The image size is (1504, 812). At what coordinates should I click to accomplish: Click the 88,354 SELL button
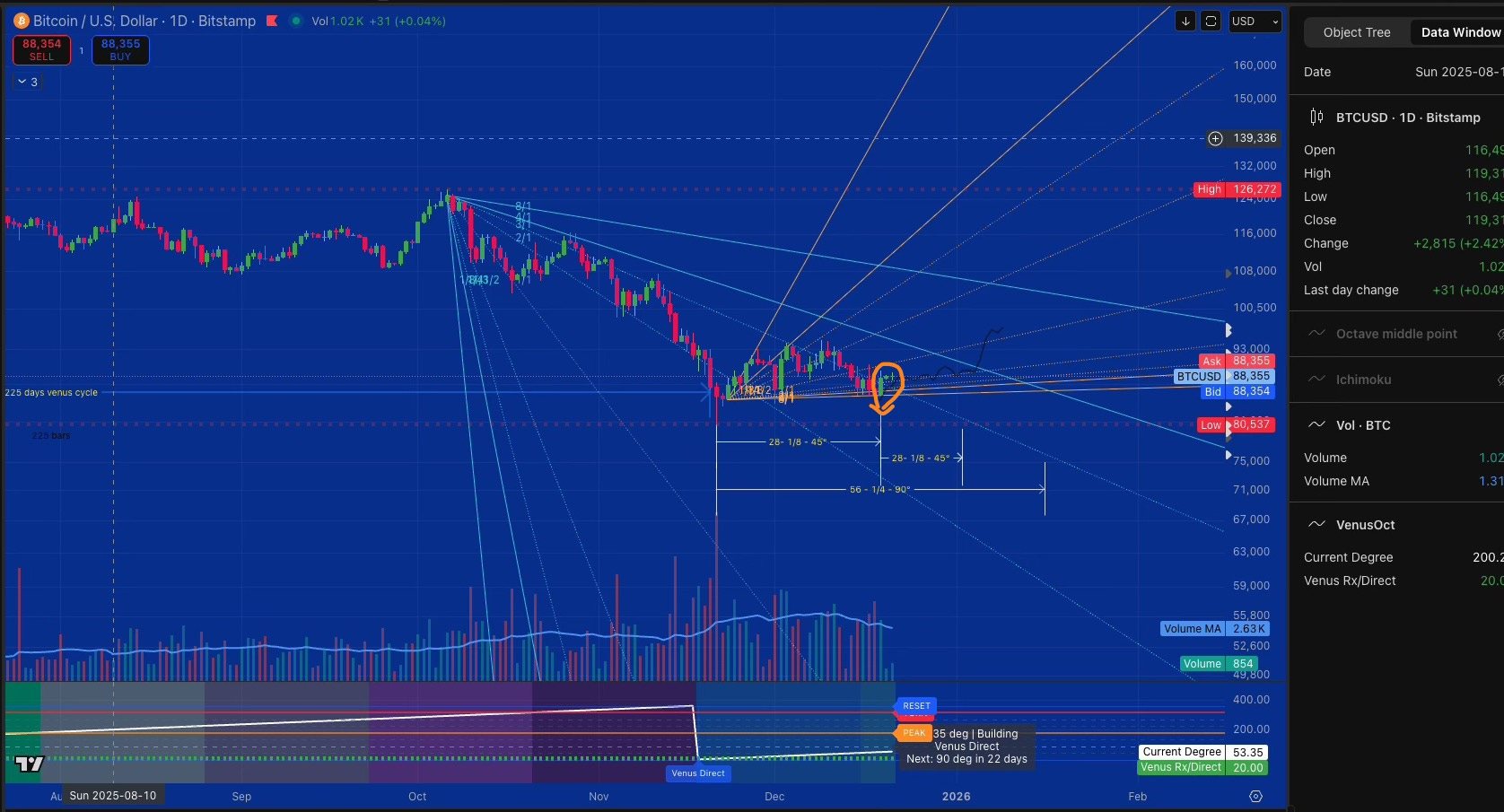pos(42,49)
